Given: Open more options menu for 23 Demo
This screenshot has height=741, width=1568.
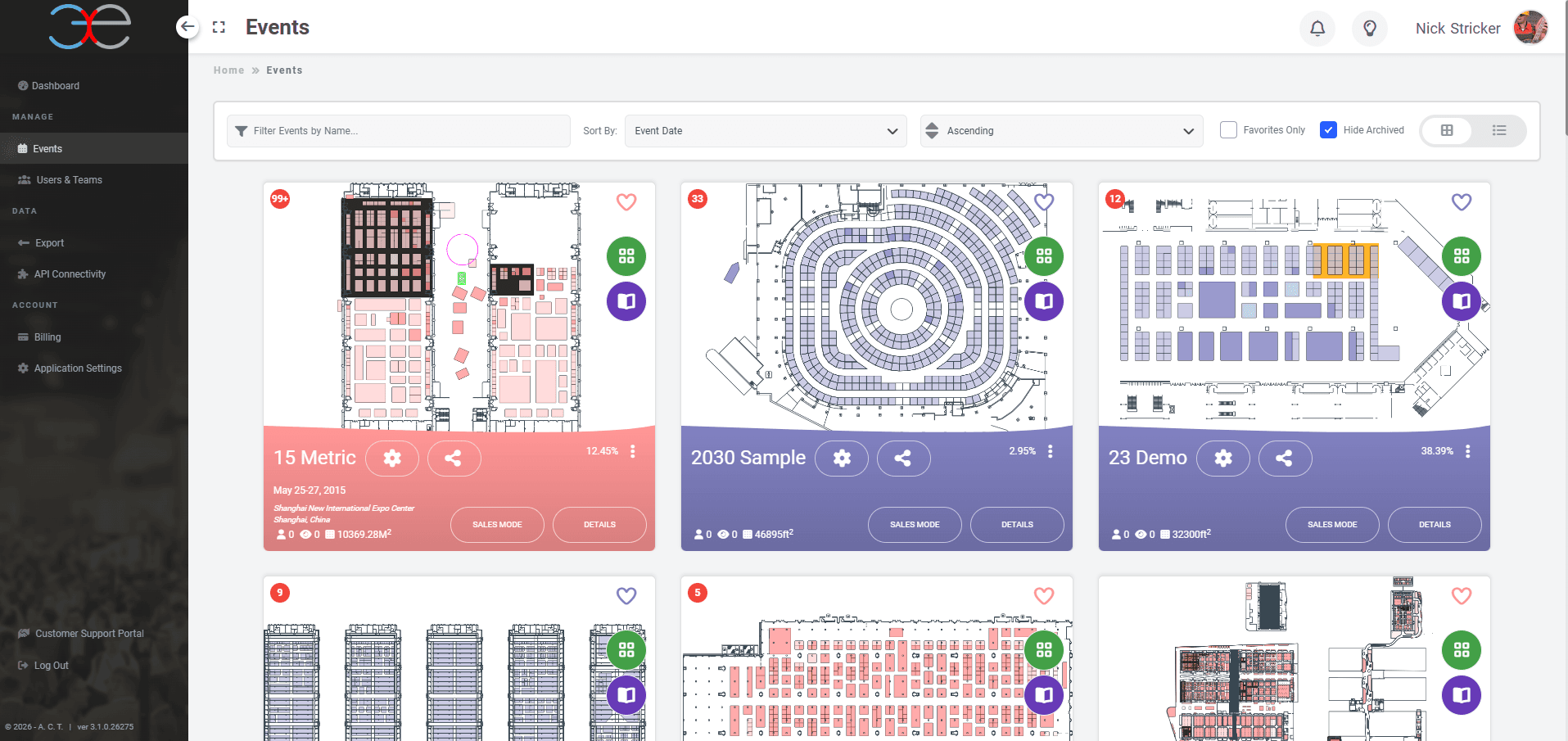Looking at the screenshot, I should click(x=1468, y=451).
